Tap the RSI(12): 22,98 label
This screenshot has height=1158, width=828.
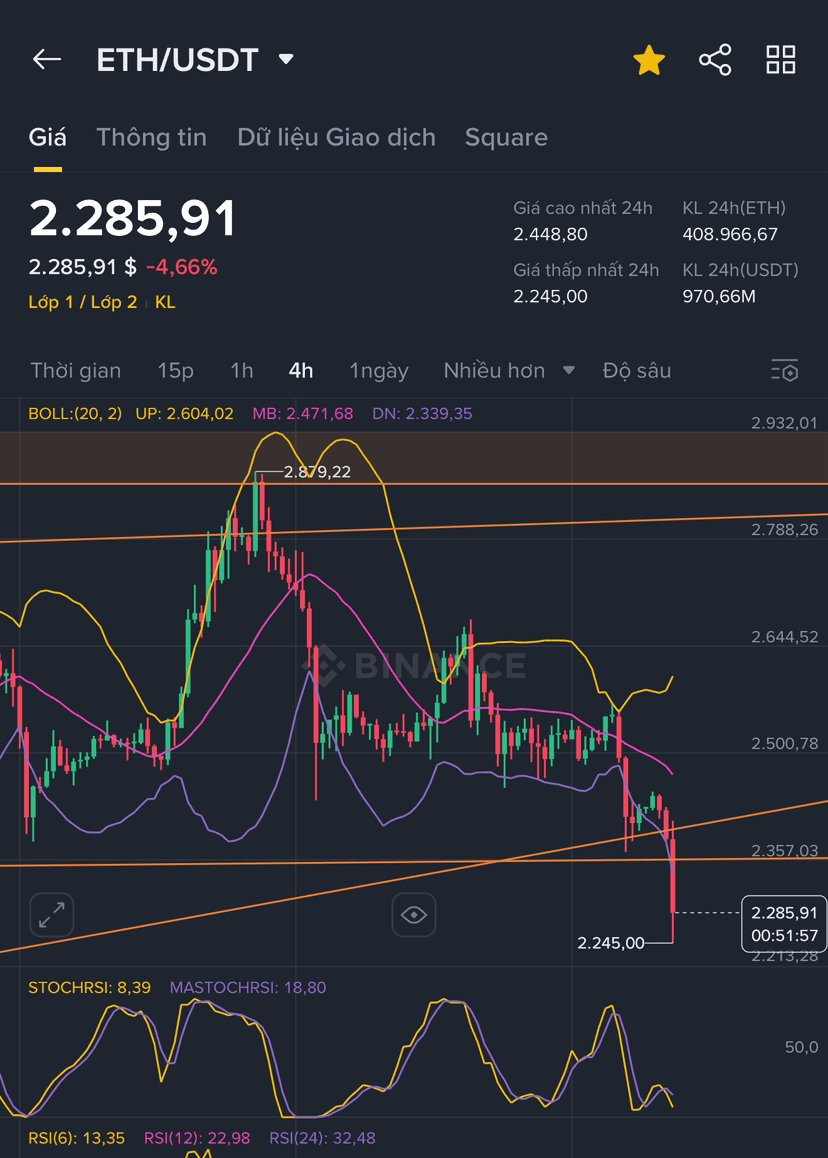(197, 1138)
